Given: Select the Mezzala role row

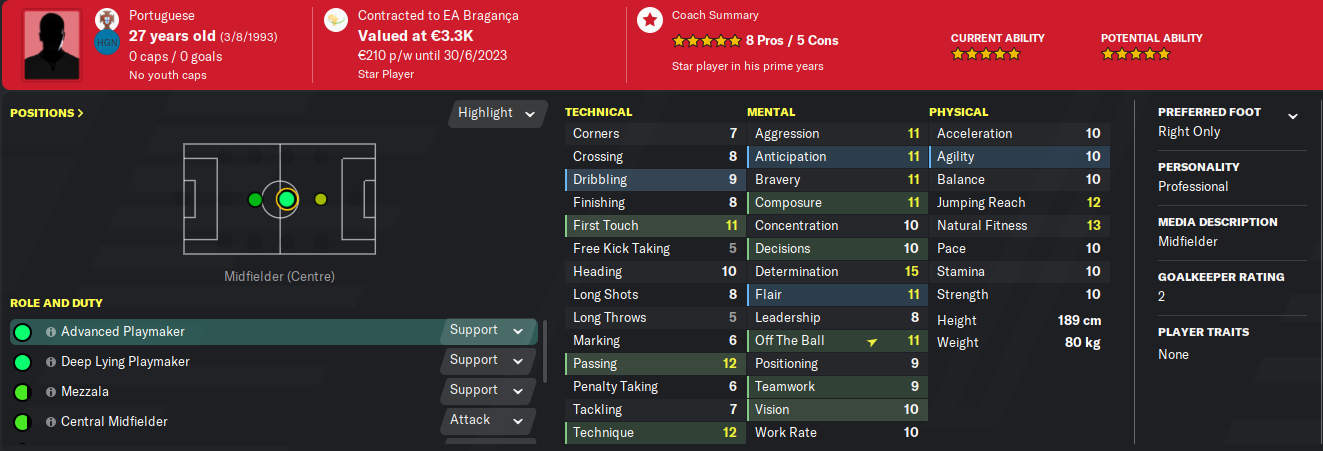Looking at the screenshot, I should (240, 392).
